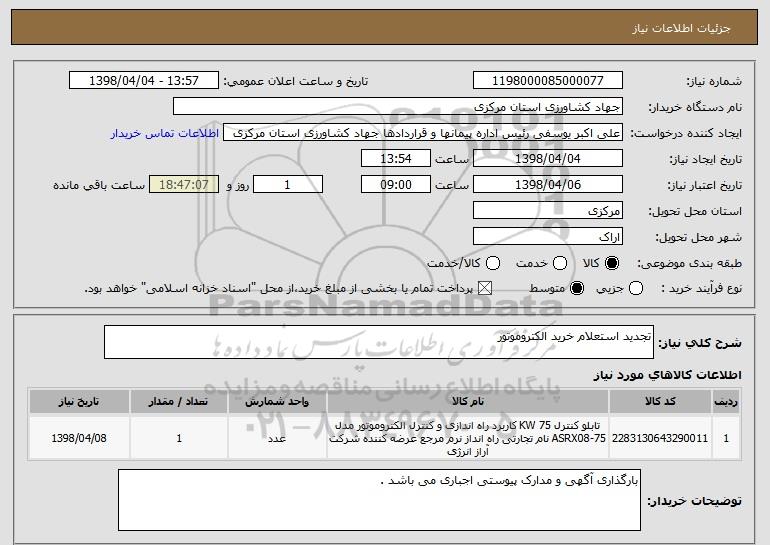Image resolution: width=770 pixels, height=545 pixels.
Task: Click the طبقه بندی موضوعی label
Action: tap(689, 264)
